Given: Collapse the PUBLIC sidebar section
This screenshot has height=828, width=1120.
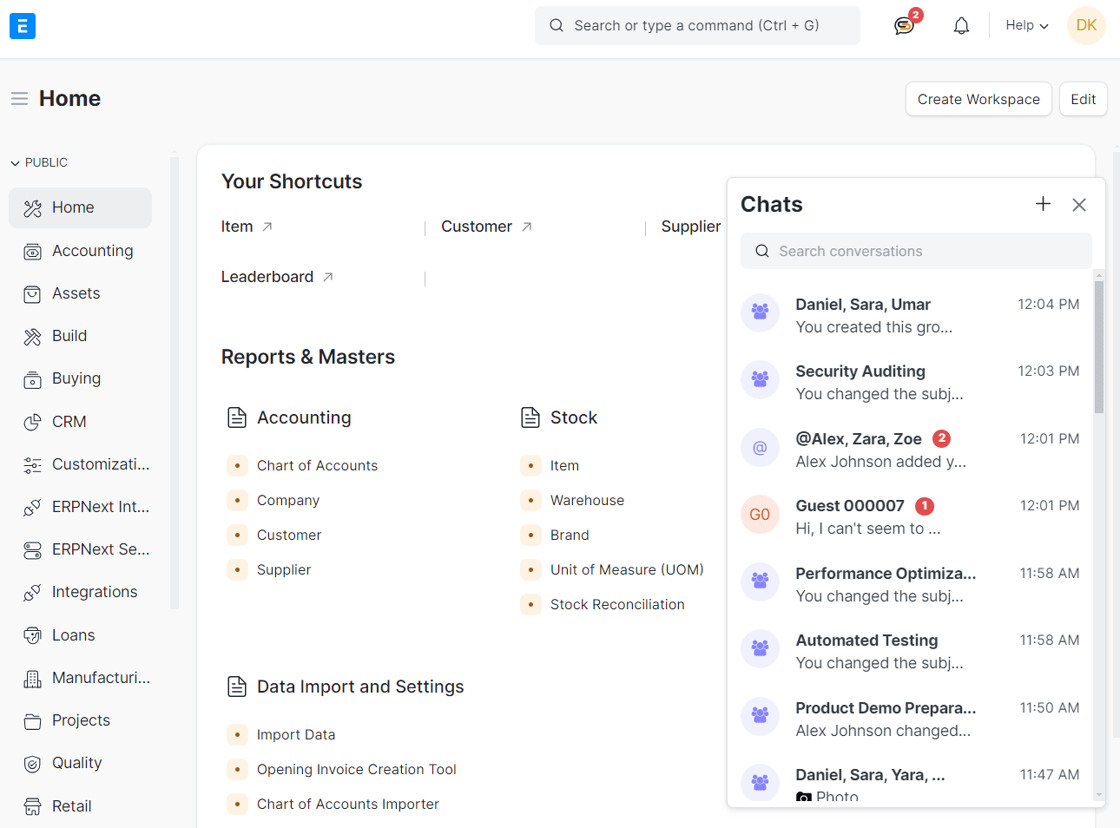Looking at the screenshot, I should [x=15, y=162].
